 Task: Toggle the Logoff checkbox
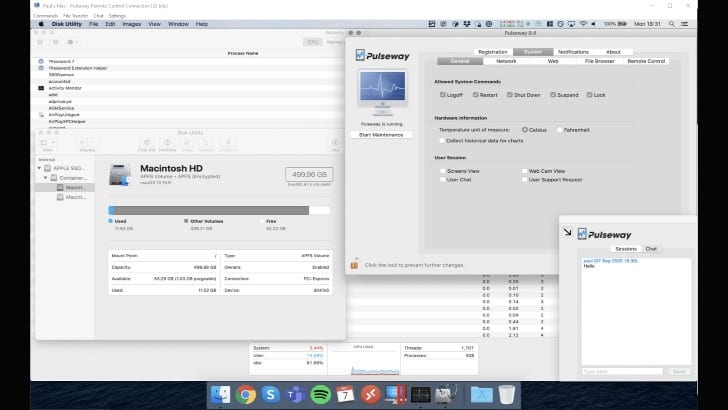click(x=442, y=95)
